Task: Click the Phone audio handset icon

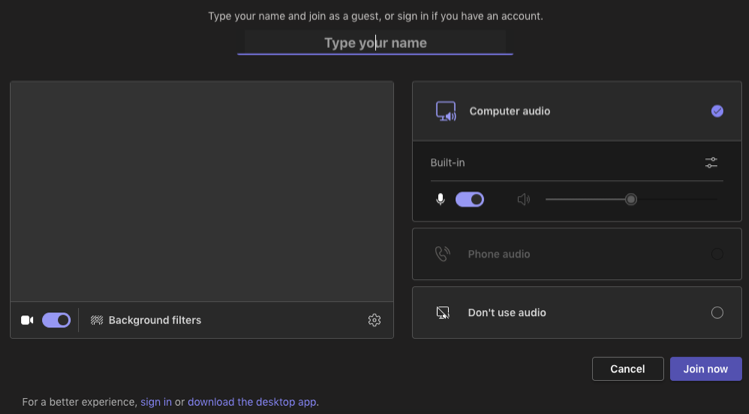Action: 442,254
